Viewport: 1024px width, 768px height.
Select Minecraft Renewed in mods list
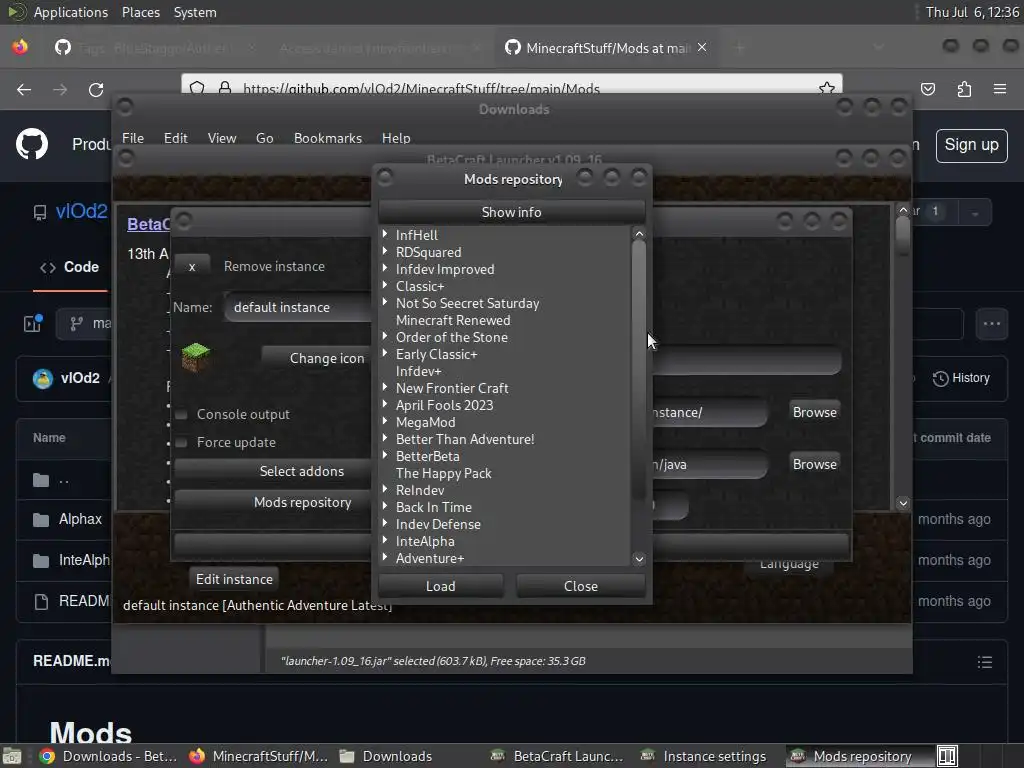tap(453, 320)
